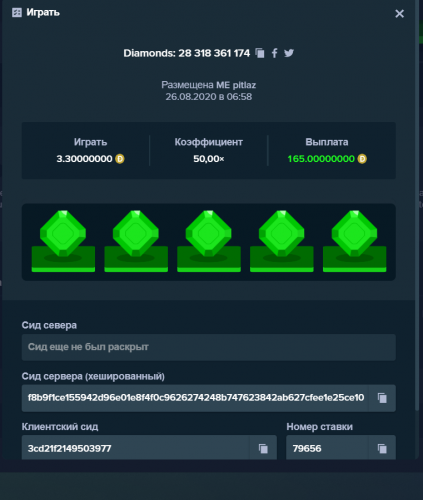The width and height of the screenshot is (423, 500).
Task: Share bet on Facebook
Action: point(274,53)
